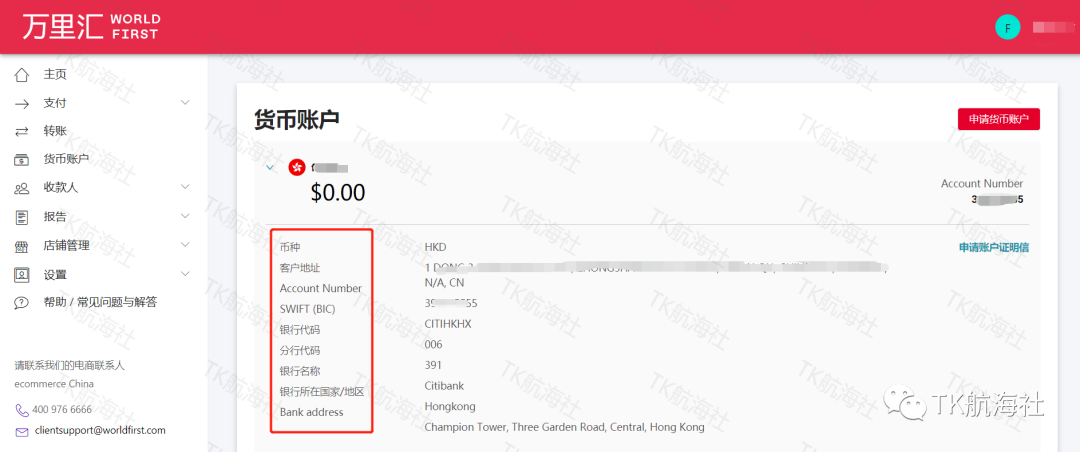This screenshot has width=1080, height=452.
Task: Click the arrow icon beside 支付
Action: (22, 103)
